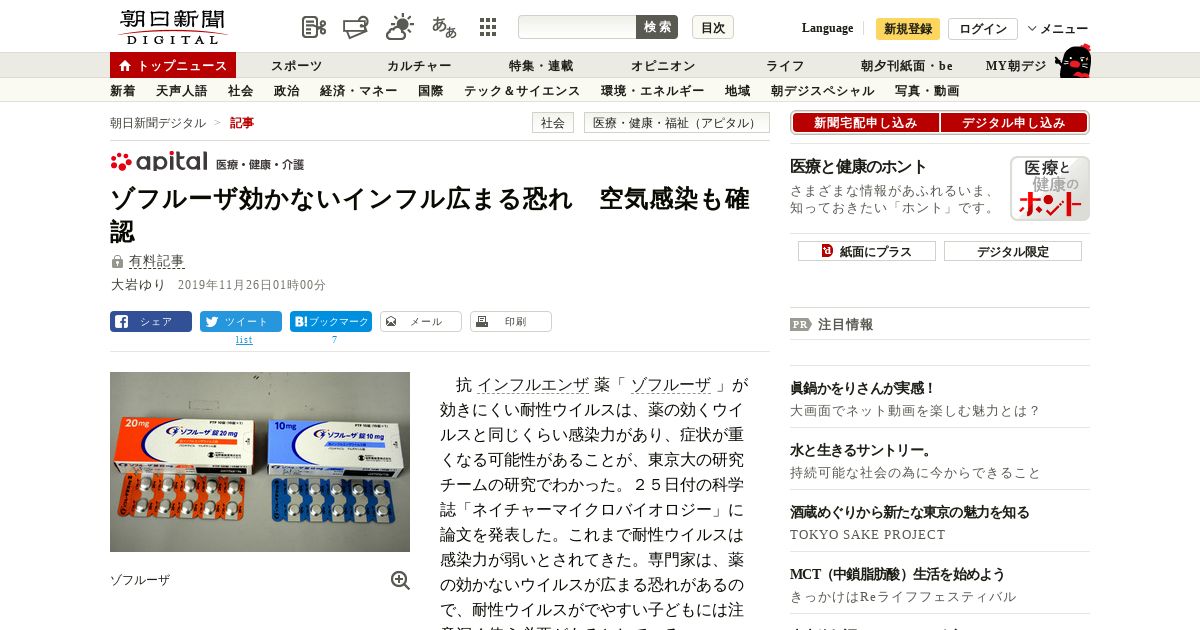Image resolution: width=1200 pixels, height=630 pixels.
Task: Click デジタル限定 button
Action: pos(1013,251)
